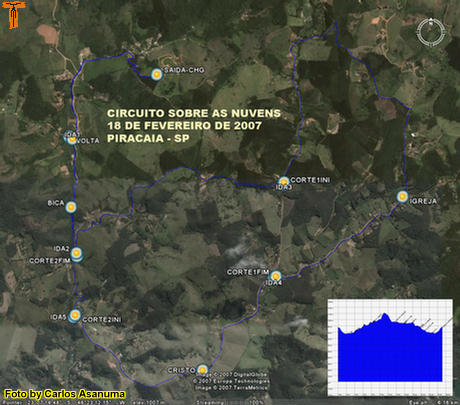Click the CORTE2INI waypoint marker
The height and width of the screenshot is (405, 460).
pyautogui.click(x=75, y=315)
